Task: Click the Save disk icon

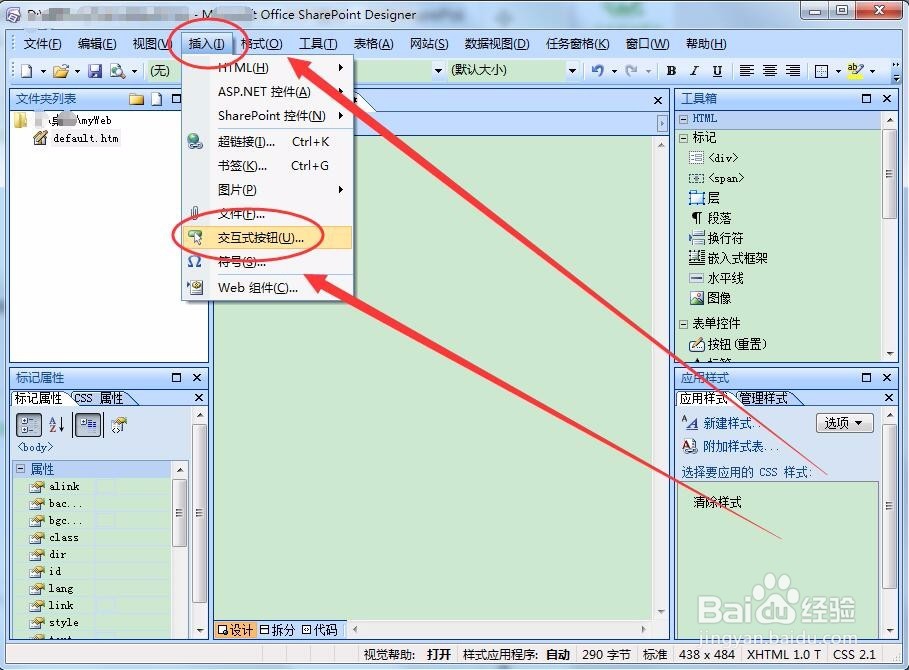Action: pos(94,71)
